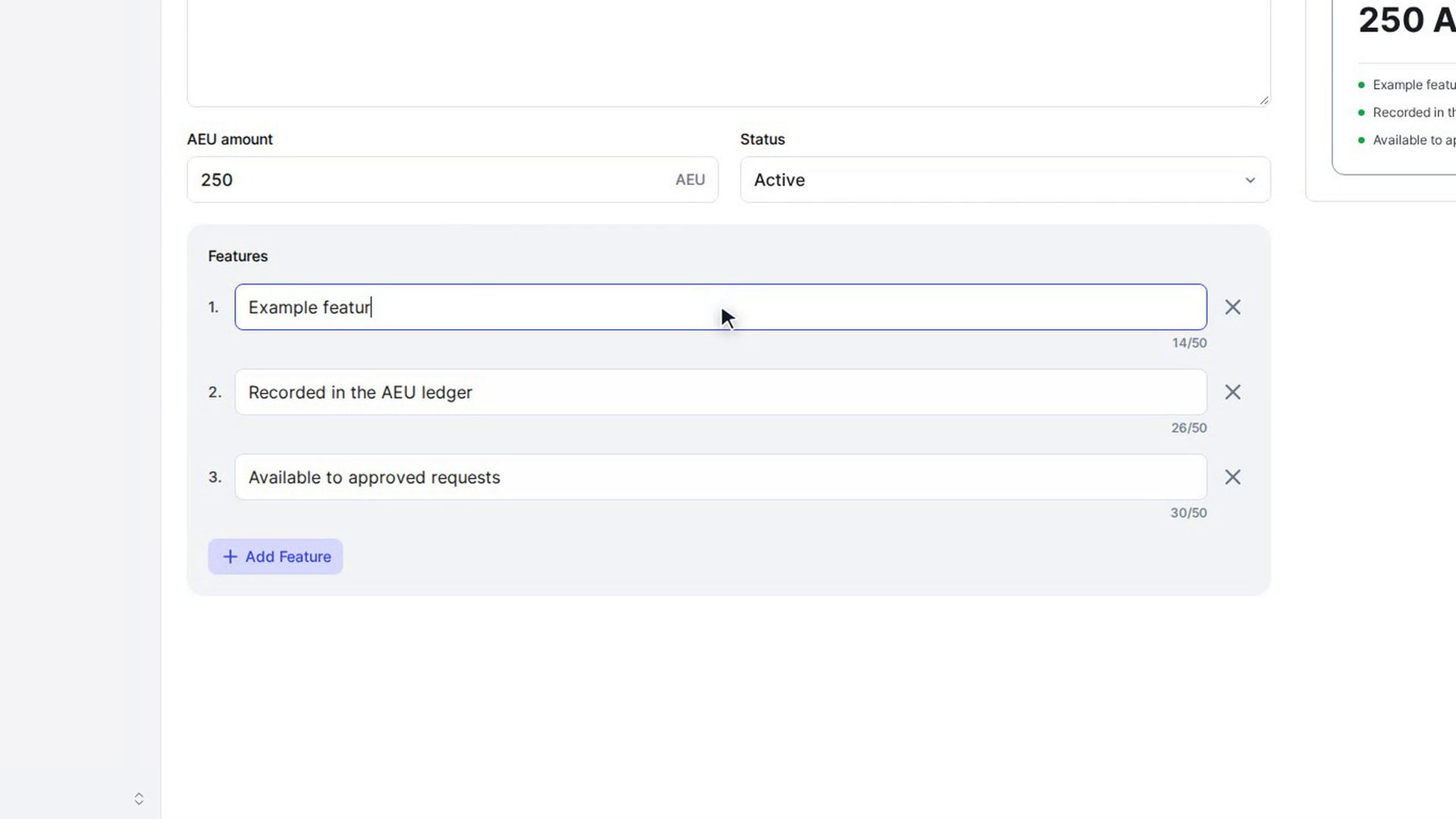Screen dimensions: 1456x819
Task: Grab the textarea resize handle corner
Action: [x=1263, y=99]
